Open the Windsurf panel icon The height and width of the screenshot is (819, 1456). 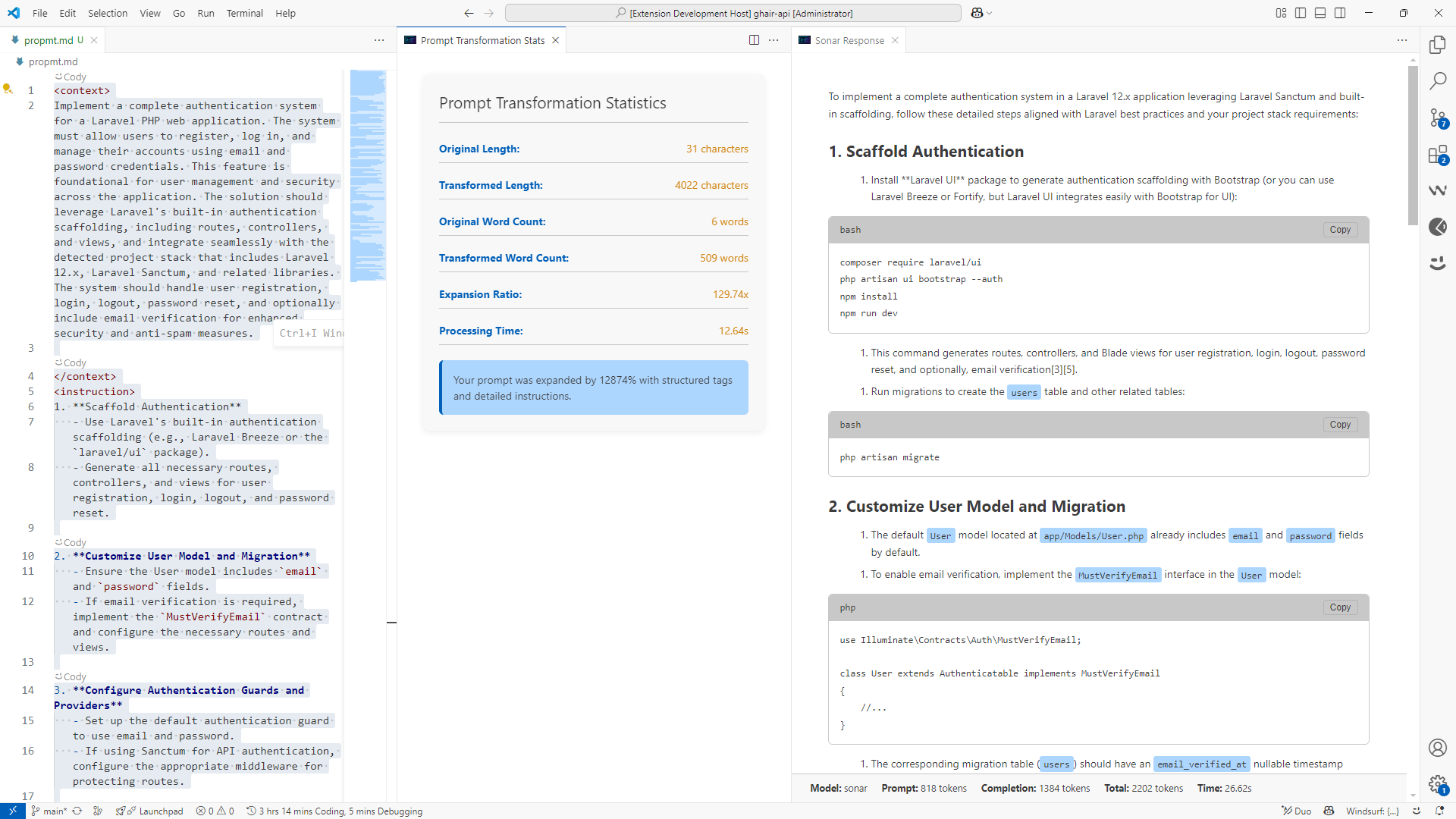tap(1437, 190)
